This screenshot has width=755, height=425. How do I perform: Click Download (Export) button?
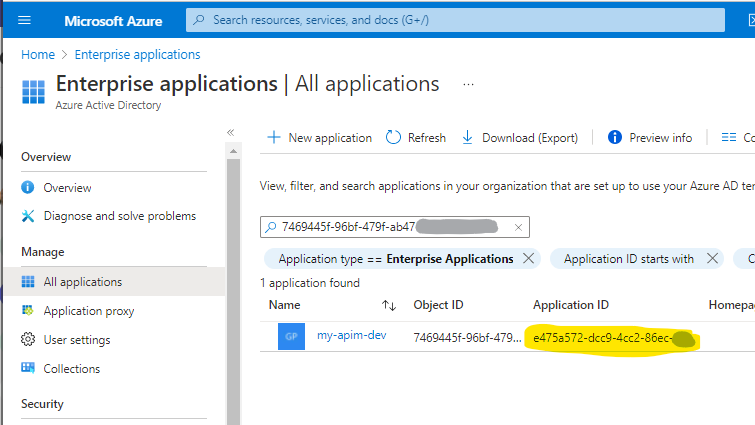(x=520, y=138)
